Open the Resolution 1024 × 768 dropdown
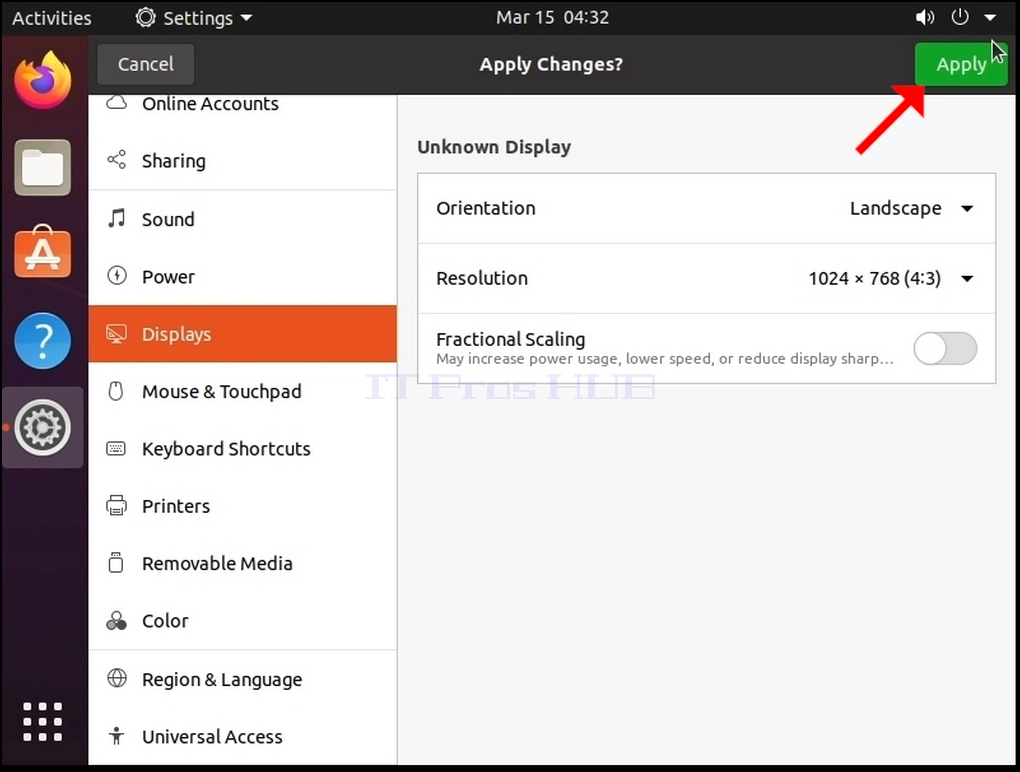1020x772 pixels. (891, 278)
